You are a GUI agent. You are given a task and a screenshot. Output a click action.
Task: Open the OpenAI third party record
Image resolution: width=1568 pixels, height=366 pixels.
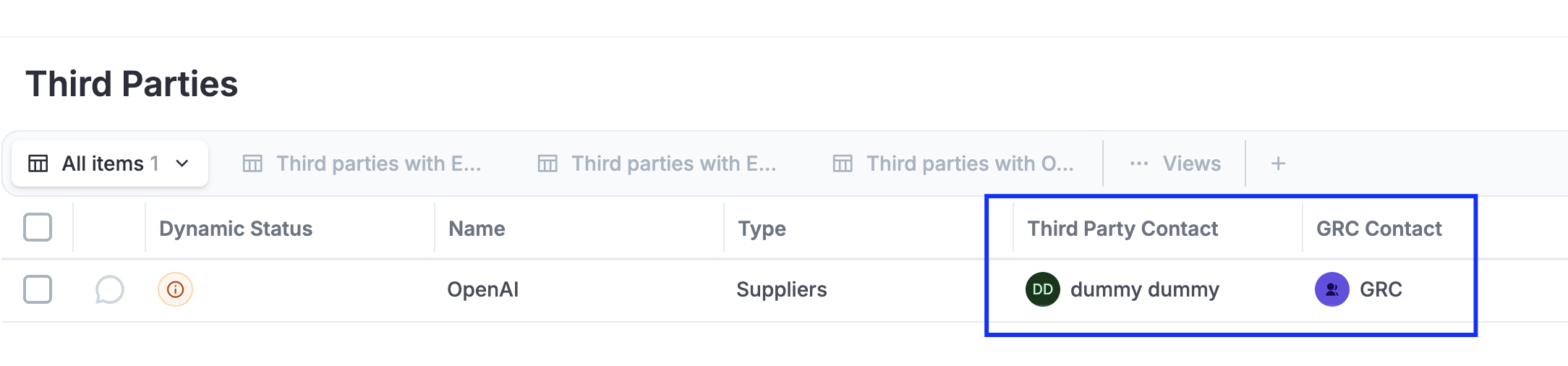482,289
